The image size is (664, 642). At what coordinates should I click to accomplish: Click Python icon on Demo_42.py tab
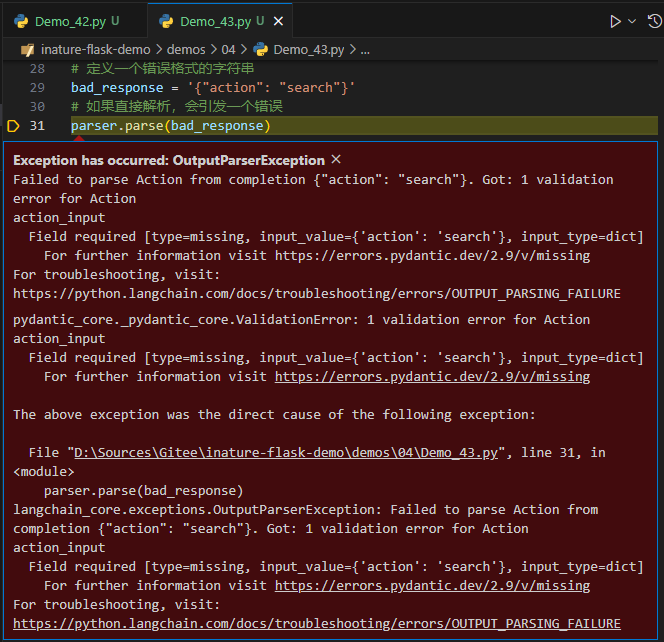point(21,21)
